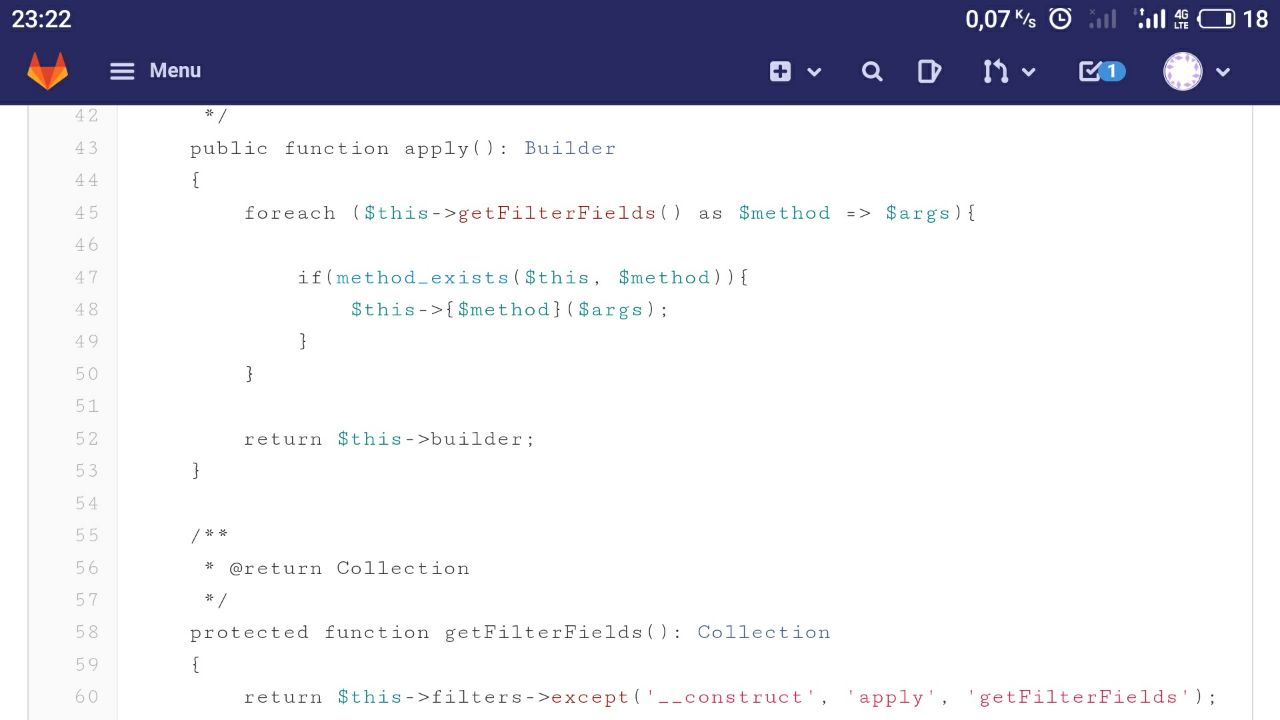This screenshot has height=720, width=1280.
Task: Click the 'Collection' return type on line 58
Action: point(764,632)
